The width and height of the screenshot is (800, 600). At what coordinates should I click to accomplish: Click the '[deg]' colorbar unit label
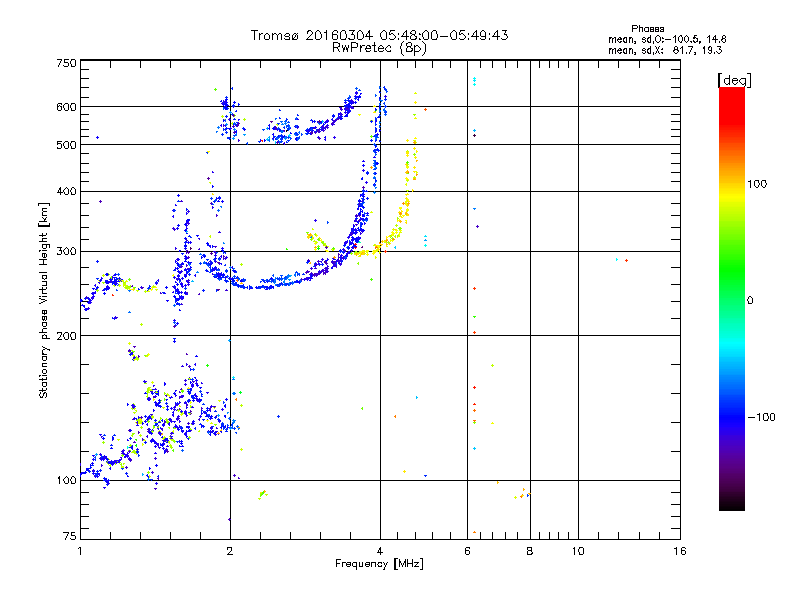pos(734,80)
